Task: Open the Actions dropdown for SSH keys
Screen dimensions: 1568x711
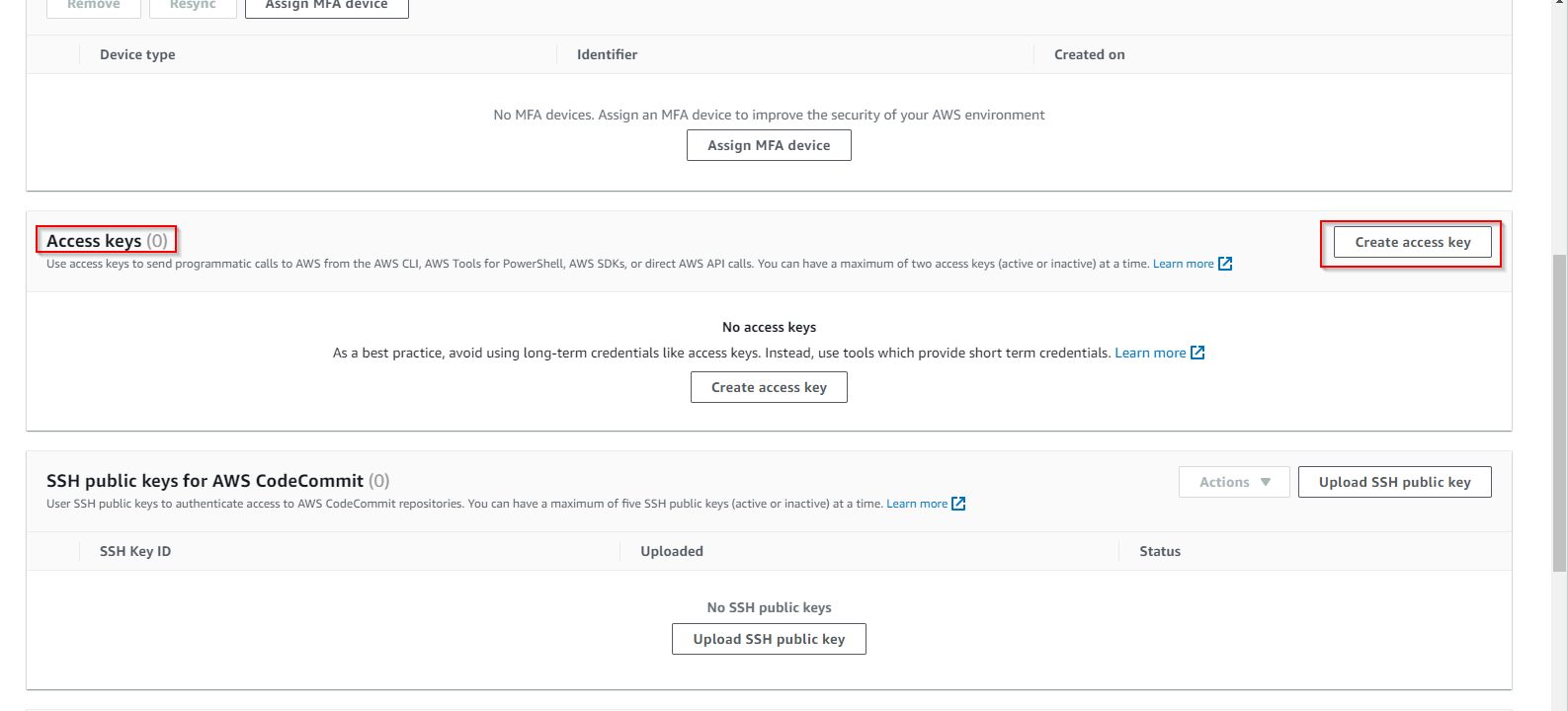Action: (1234, 482)
